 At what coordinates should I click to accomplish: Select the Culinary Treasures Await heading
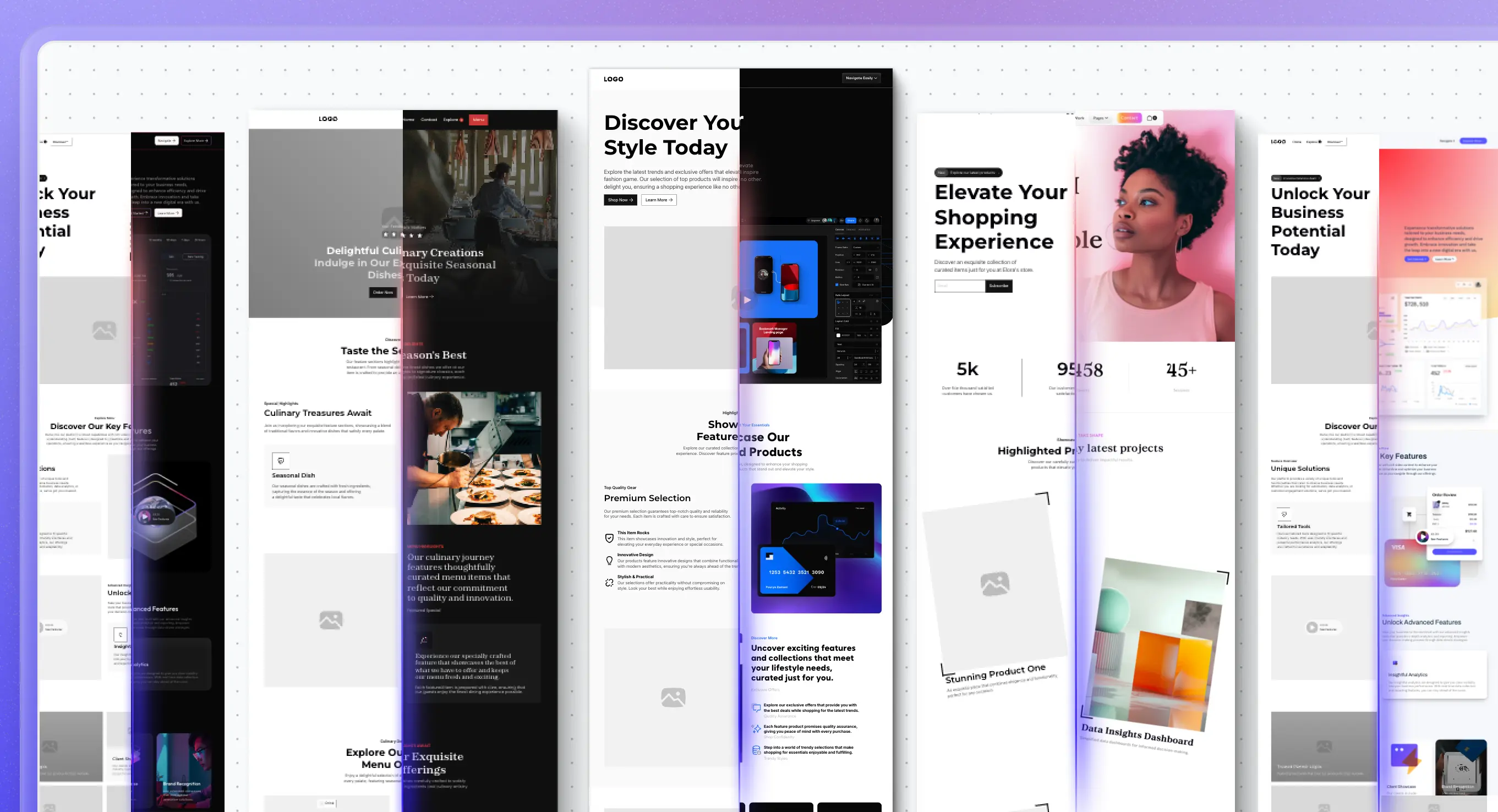click(x=318, y=413)
